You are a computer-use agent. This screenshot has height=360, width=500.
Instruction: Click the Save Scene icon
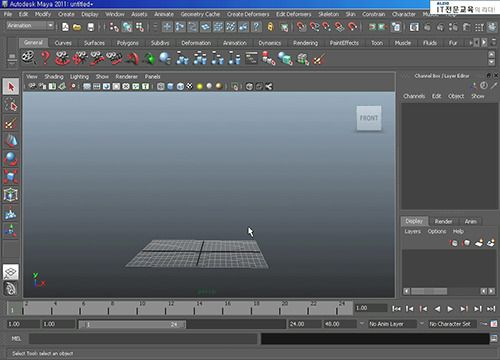(90, 27)
